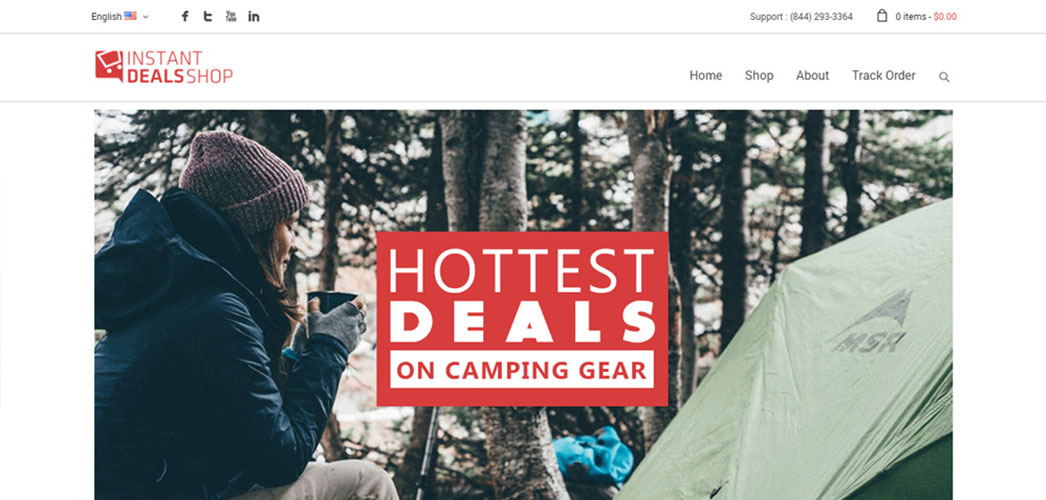This screenshot has height=500, width=1046.
Task: Go to the Home menu item
Action: click(706, 75)
